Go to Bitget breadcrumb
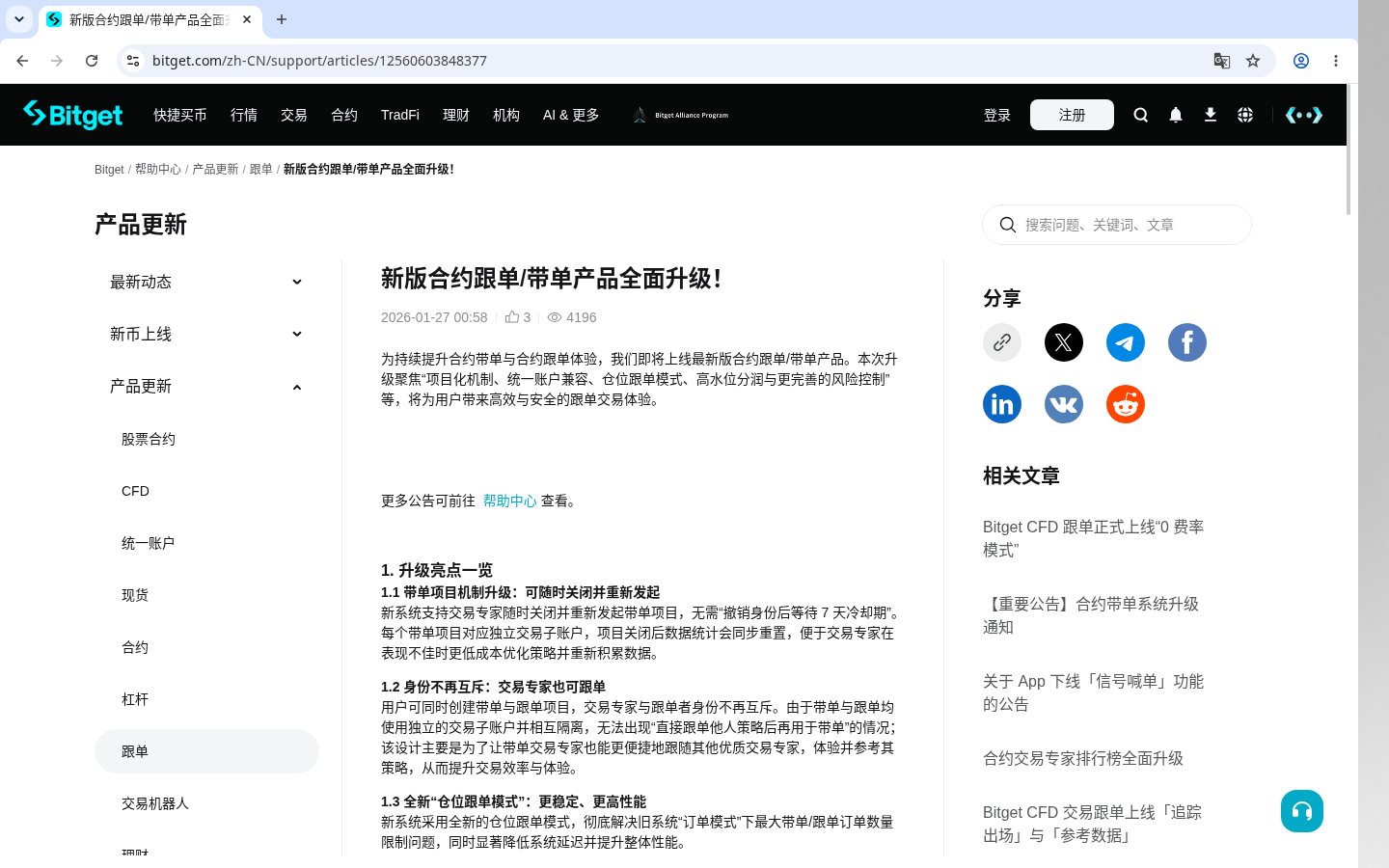 click(x=109, y=169)
